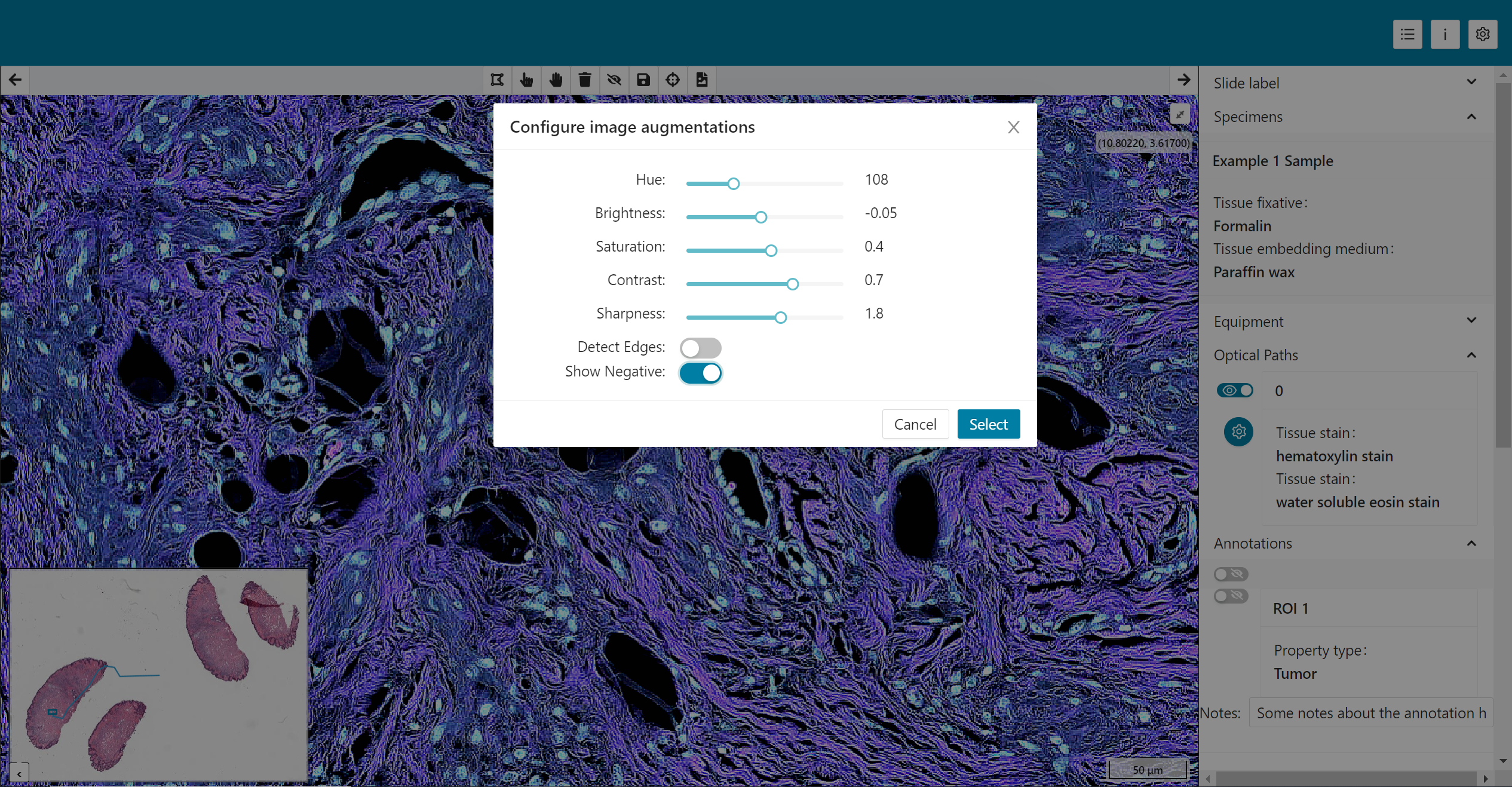
Task: Enable the Detect Edges switch
Action: coord(700,348)
